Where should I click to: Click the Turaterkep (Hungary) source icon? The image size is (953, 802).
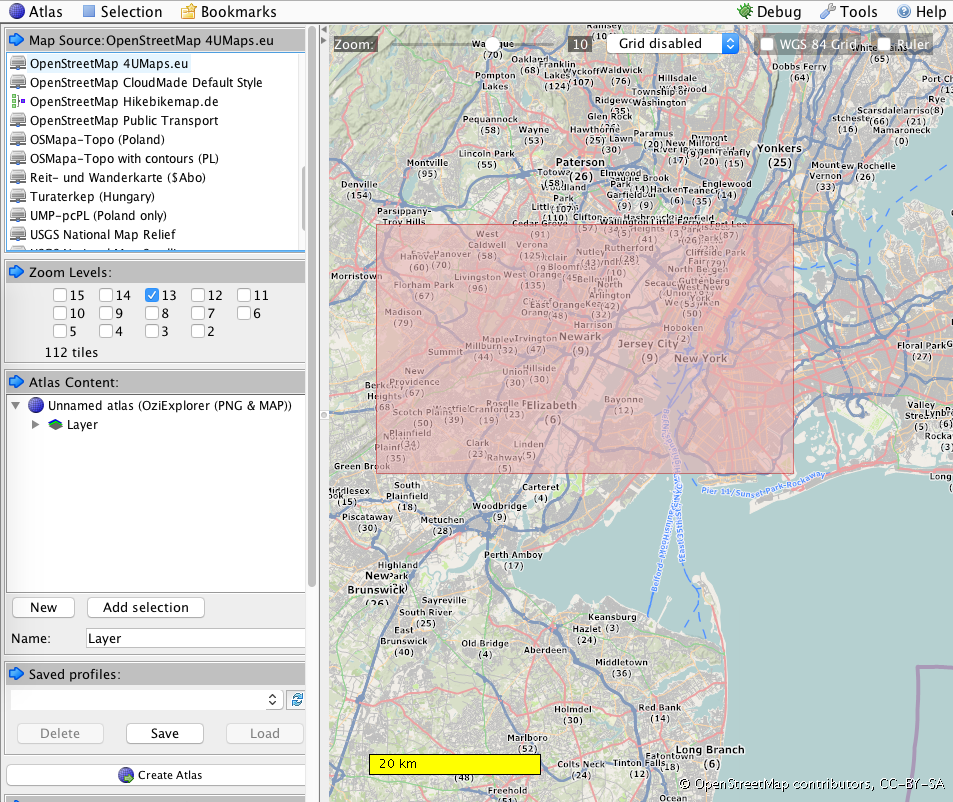pyautogui.click(x=18, y=196)
